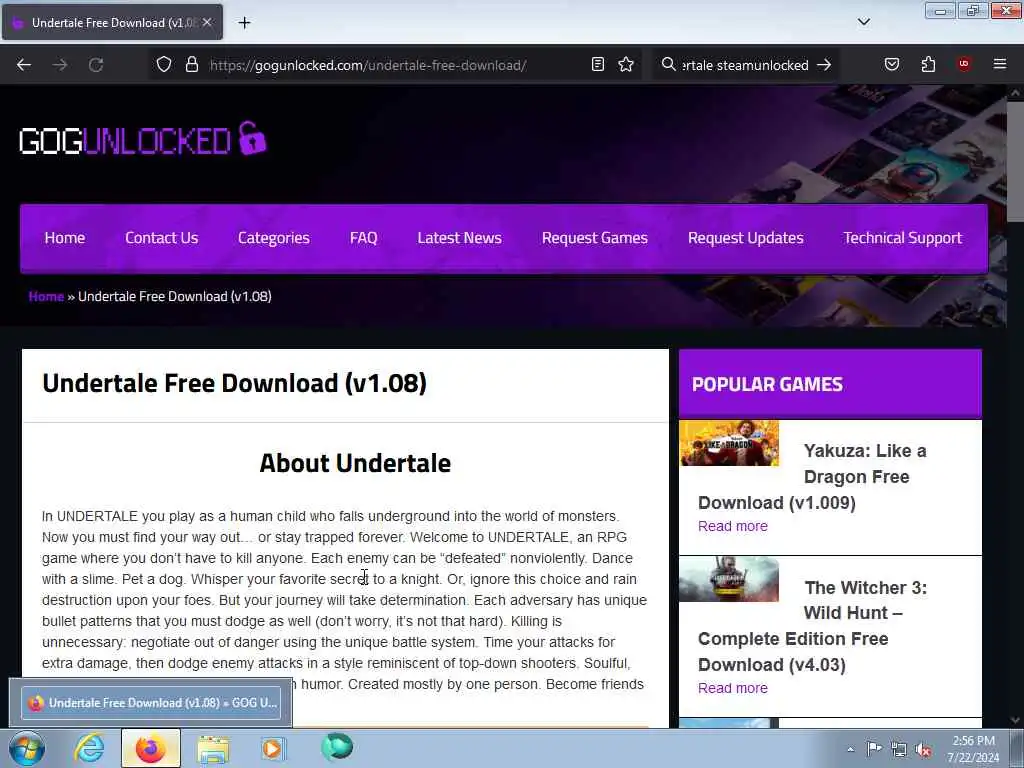Open the FAQ page

364,238
